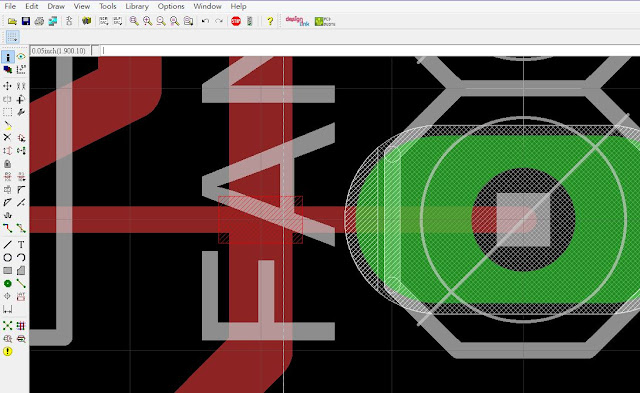640x393 pixels.
Task: Click the Use library book icon
Action: [86, 21]
